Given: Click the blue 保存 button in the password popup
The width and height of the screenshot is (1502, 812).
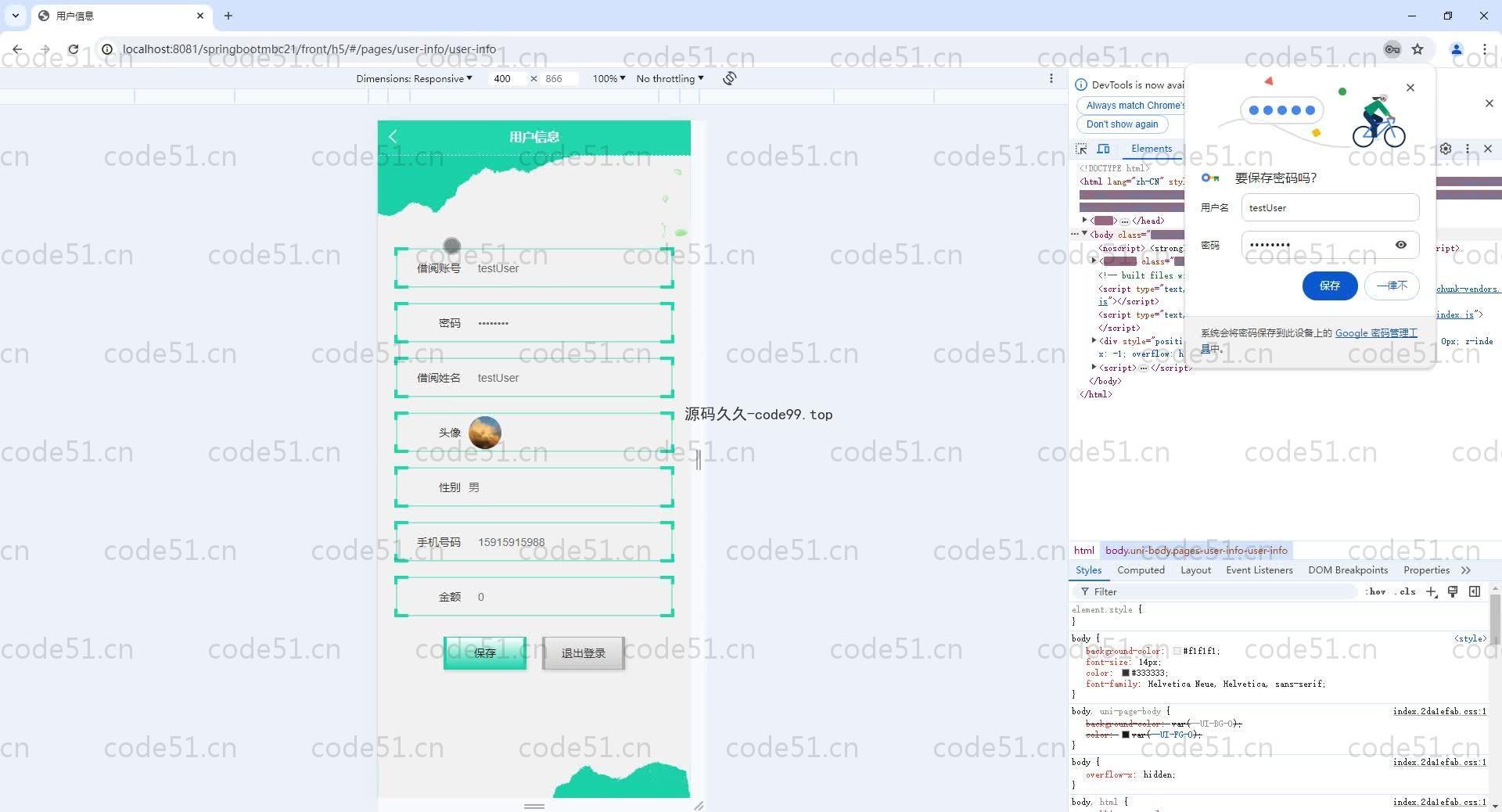Looking at the screenshot, I should 1330,286.
